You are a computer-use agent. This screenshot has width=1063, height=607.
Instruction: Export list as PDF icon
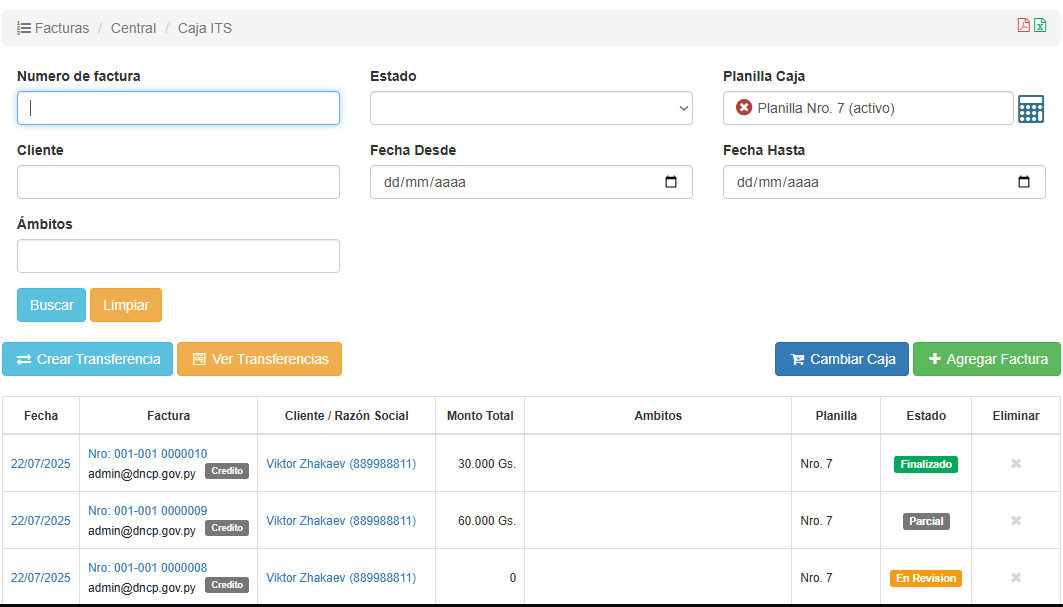tap(1023, 26)
